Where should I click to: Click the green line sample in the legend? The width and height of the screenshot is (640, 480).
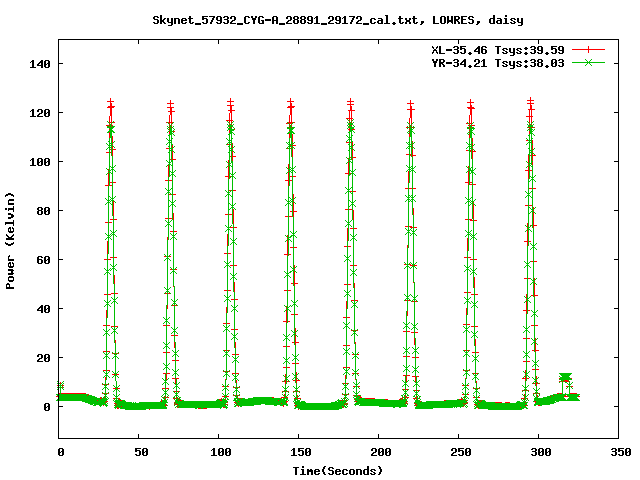pyautogui.click(x=588, y=63)
